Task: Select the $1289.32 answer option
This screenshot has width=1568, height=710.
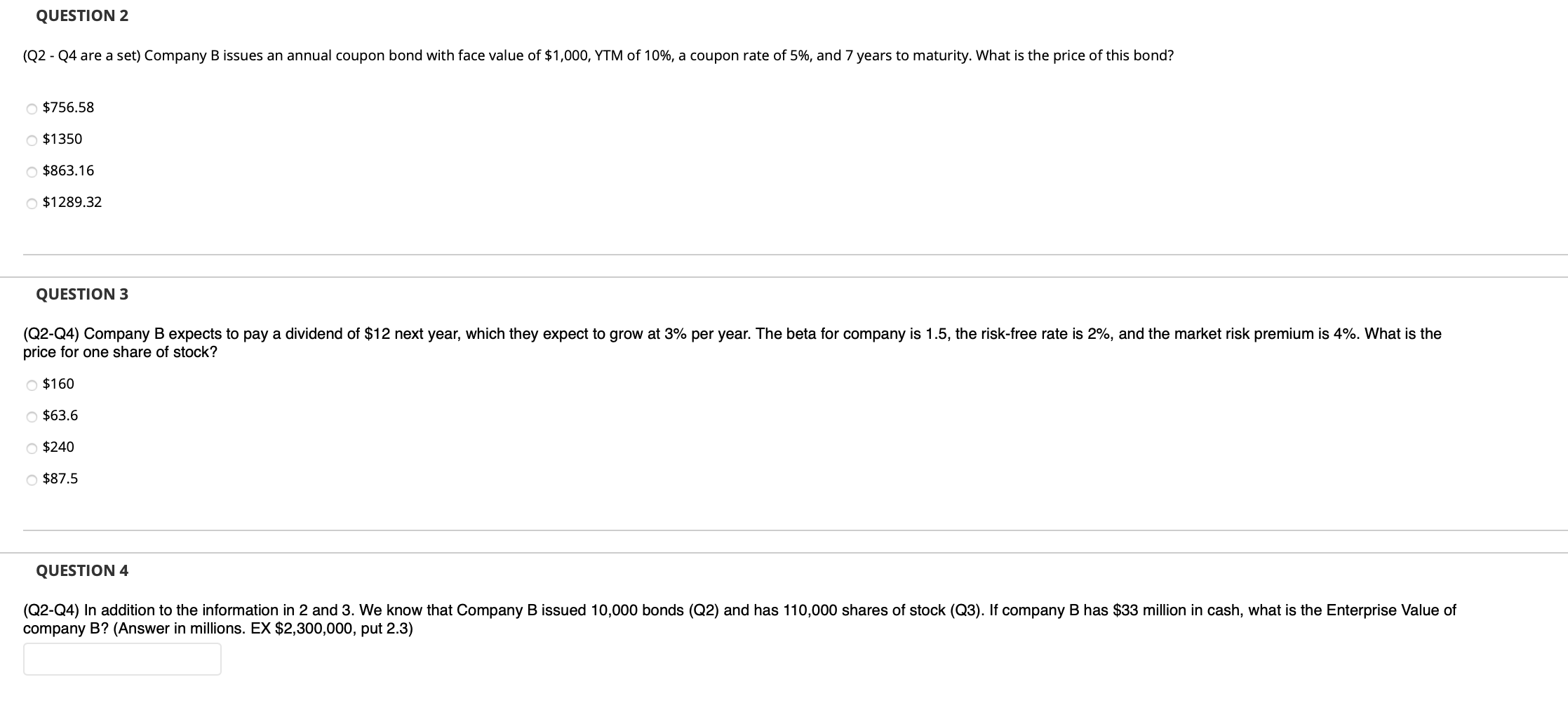Action: pyautogui.click(x=72, y=202)
